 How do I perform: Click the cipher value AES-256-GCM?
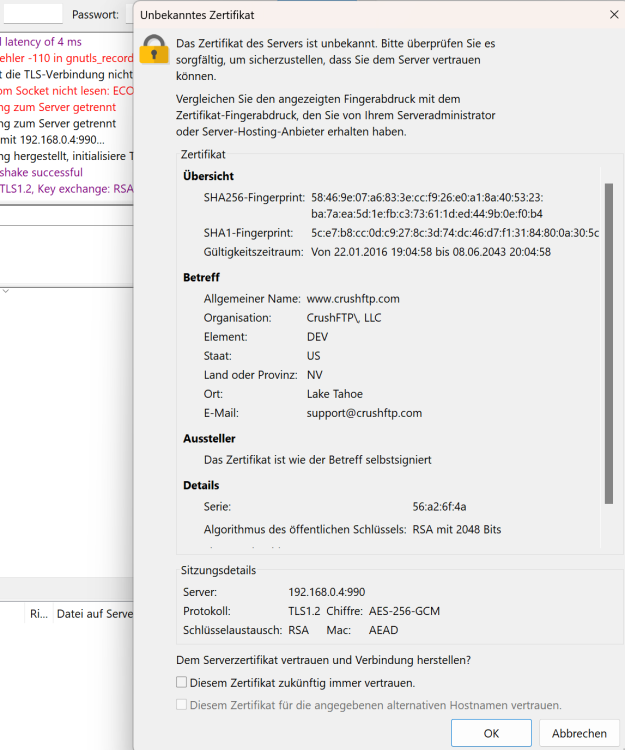[x=404, y=611]
